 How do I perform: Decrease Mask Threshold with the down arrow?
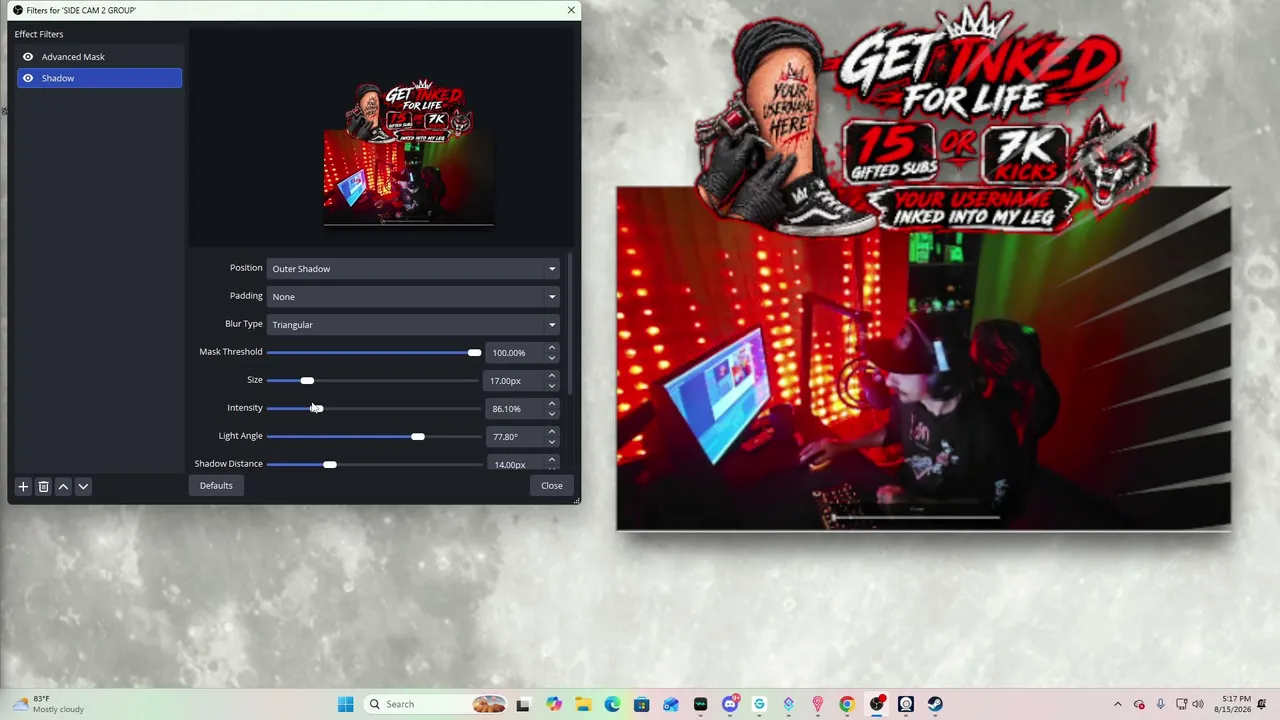coord(552,358)
